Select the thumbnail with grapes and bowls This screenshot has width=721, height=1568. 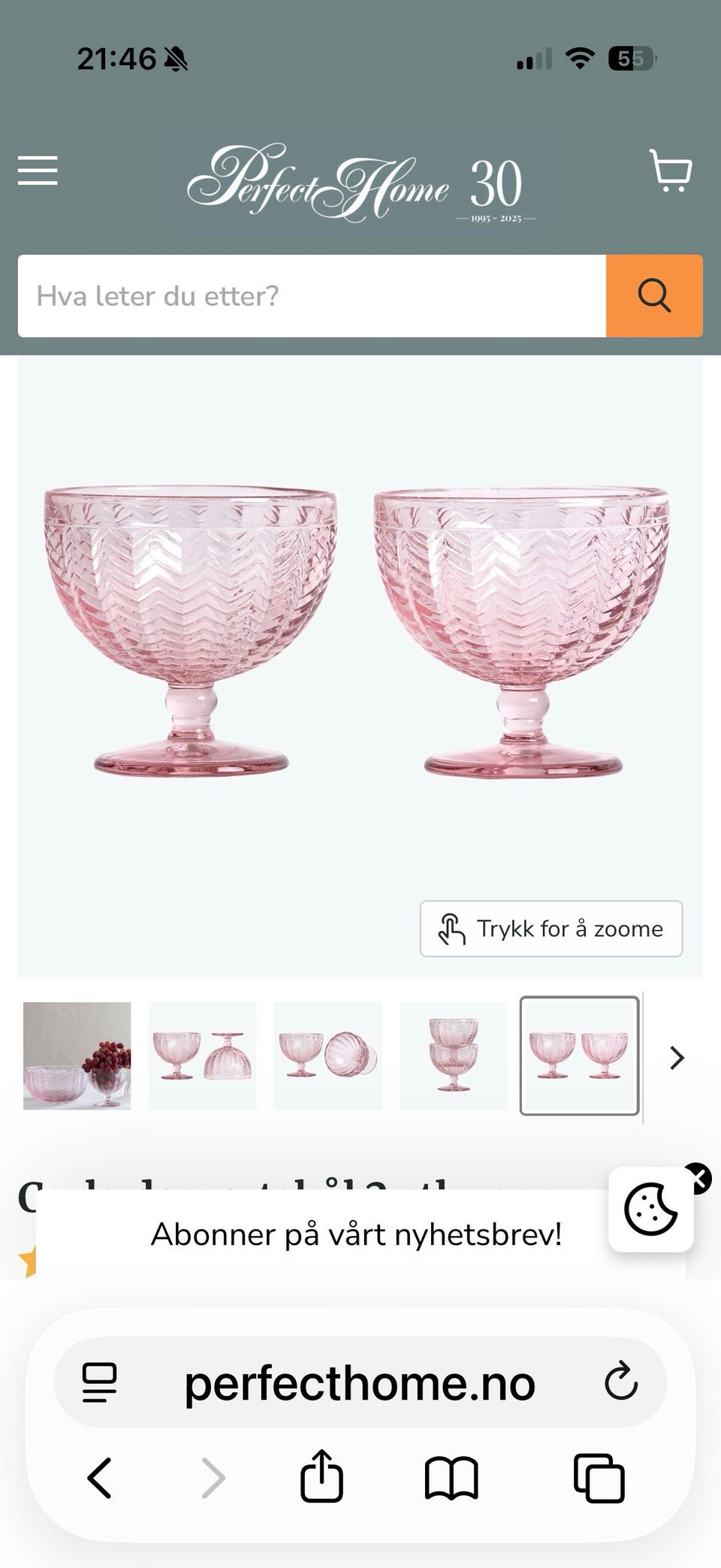(x=77, y=1056)
